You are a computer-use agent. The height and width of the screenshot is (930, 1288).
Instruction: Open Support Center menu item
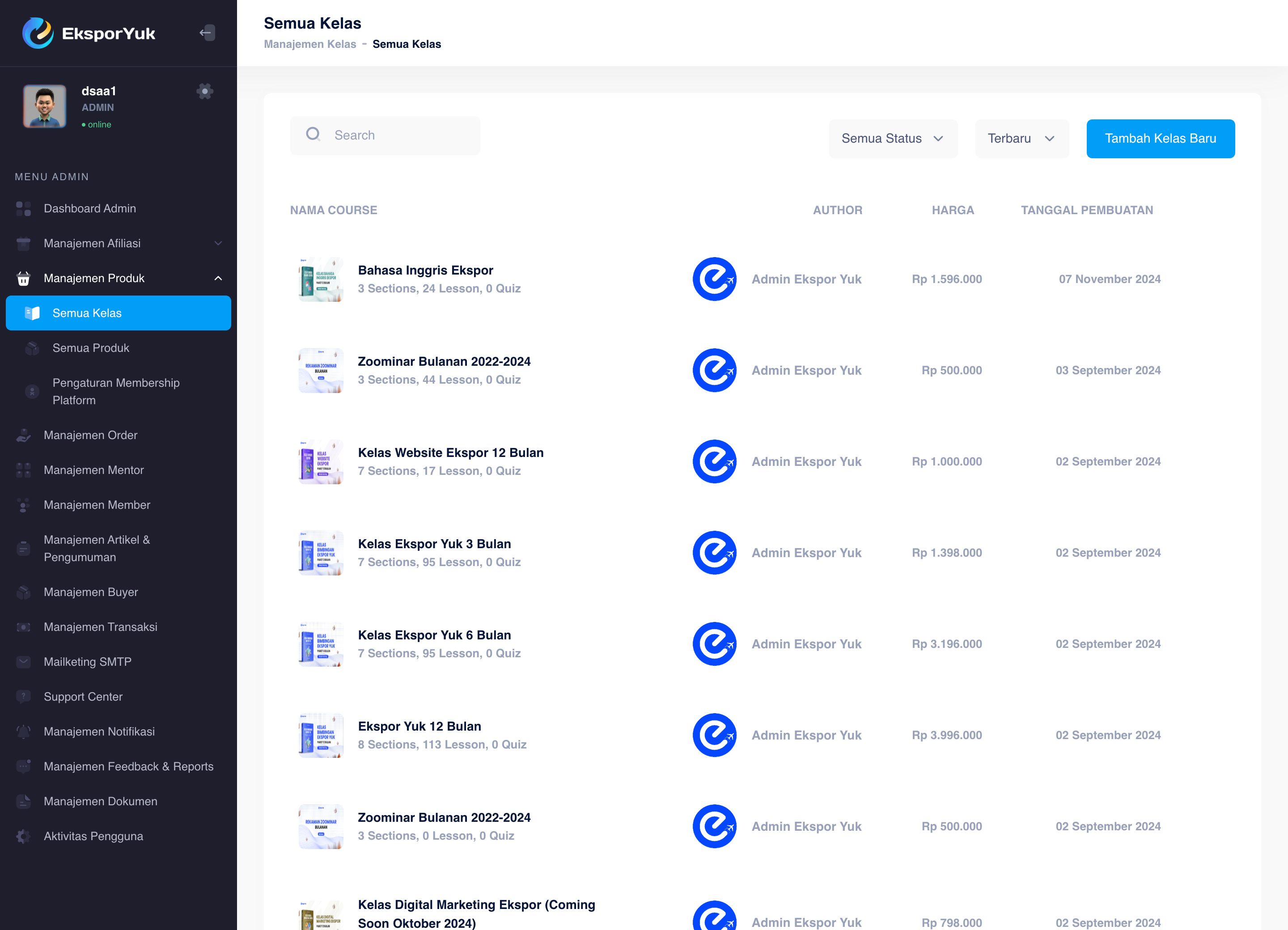118,697
